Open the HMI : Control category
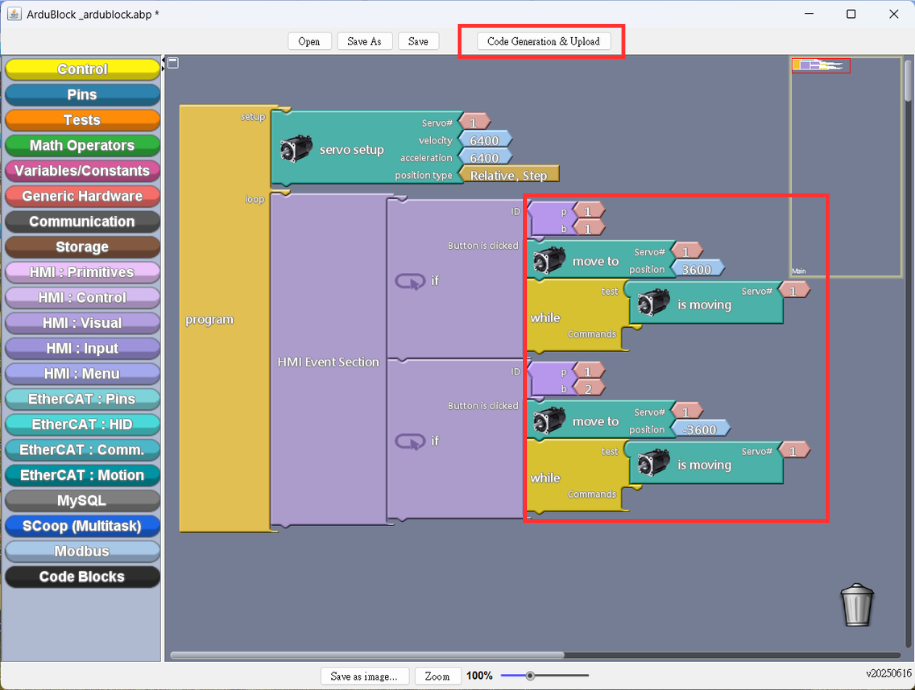Viewport: 915px width, 690px height. coord(82,298)
